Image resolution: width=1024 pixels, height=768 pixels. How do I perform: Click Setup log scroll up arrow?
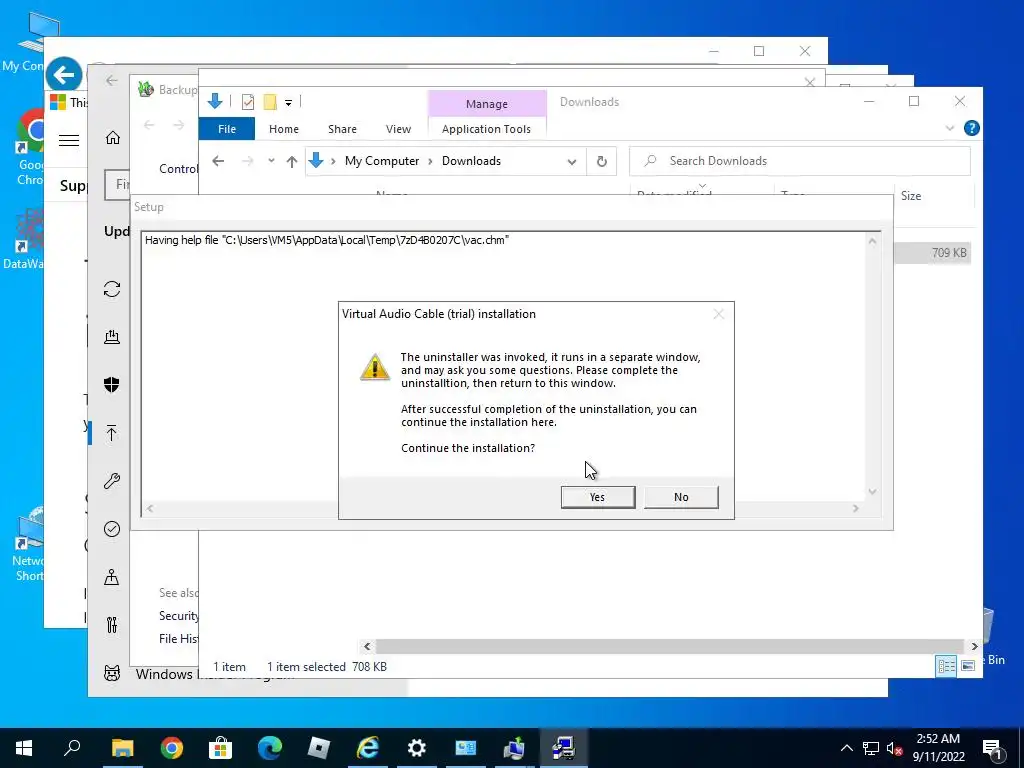[872, 241]
